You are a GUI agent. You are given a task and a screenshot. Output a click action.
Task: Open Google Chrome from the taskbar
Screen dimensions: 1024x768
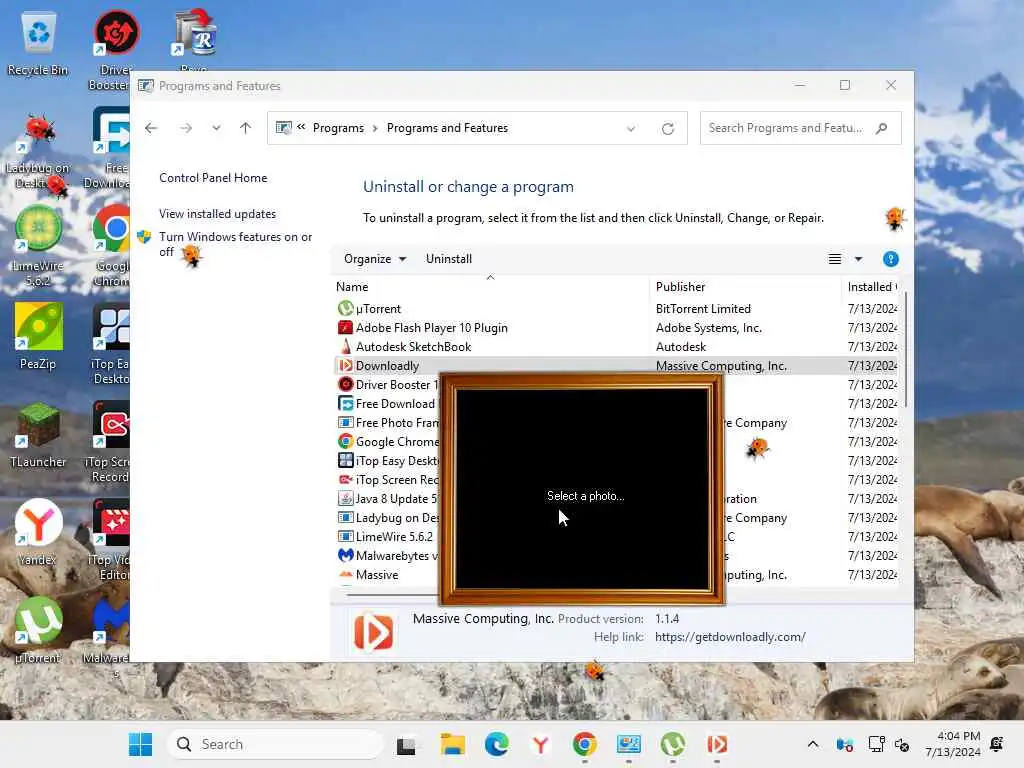pos(584,744)
